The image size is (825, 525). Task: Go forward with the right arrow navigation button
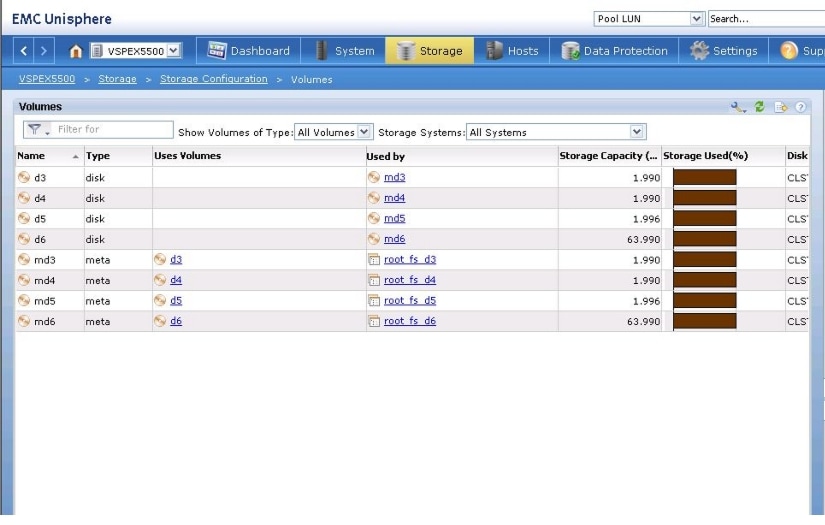44,51
